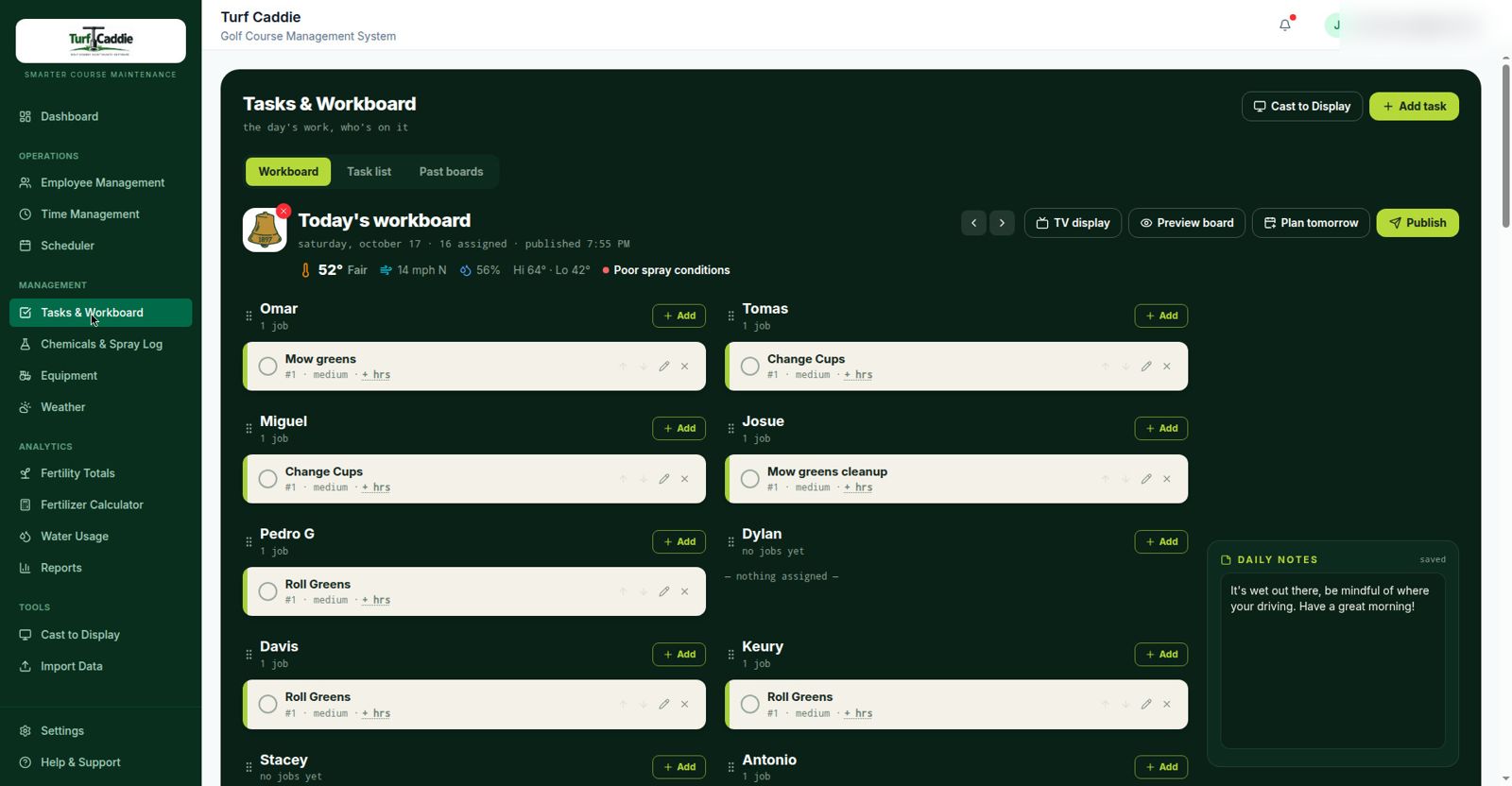Image resolution: width=1512 pixels, height=786 pixels.
Task: Click the Add task button
Action: tap(1414, 107)
